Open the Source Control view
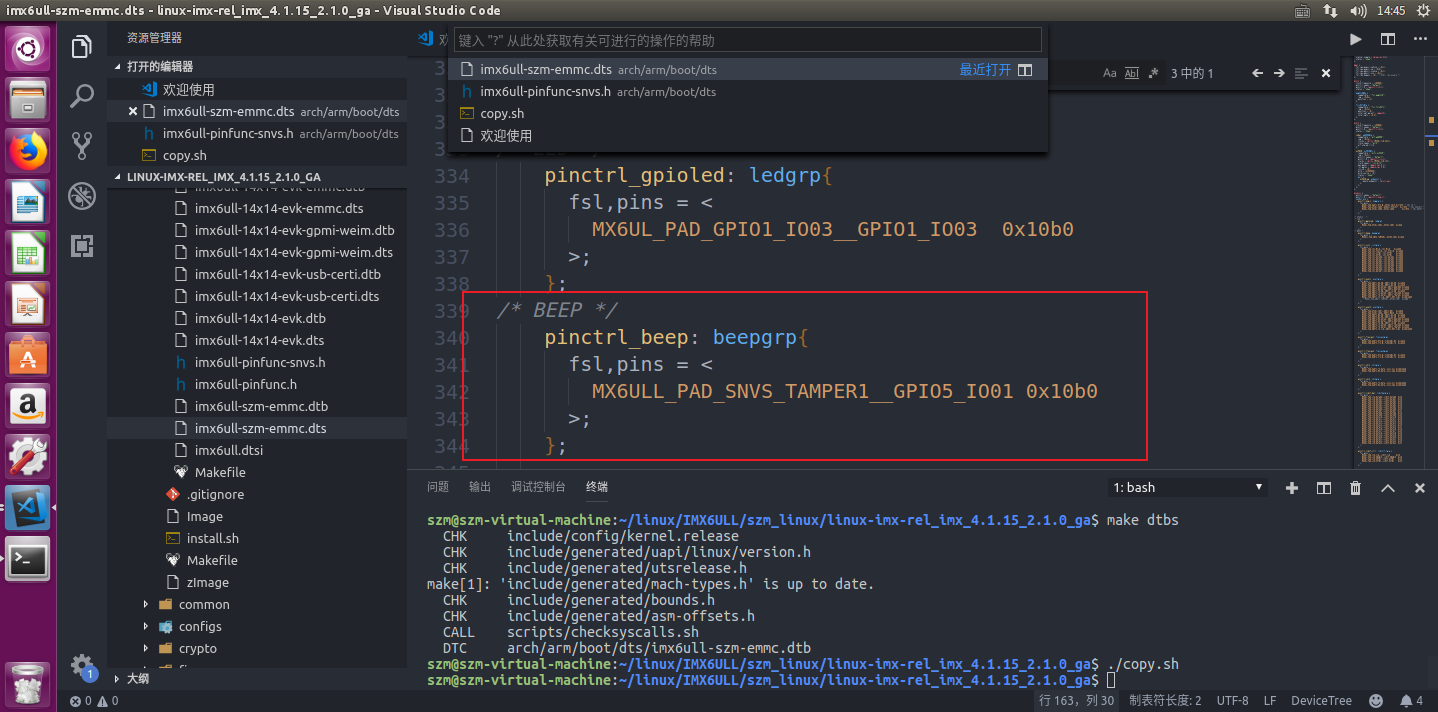 point(82,147)
